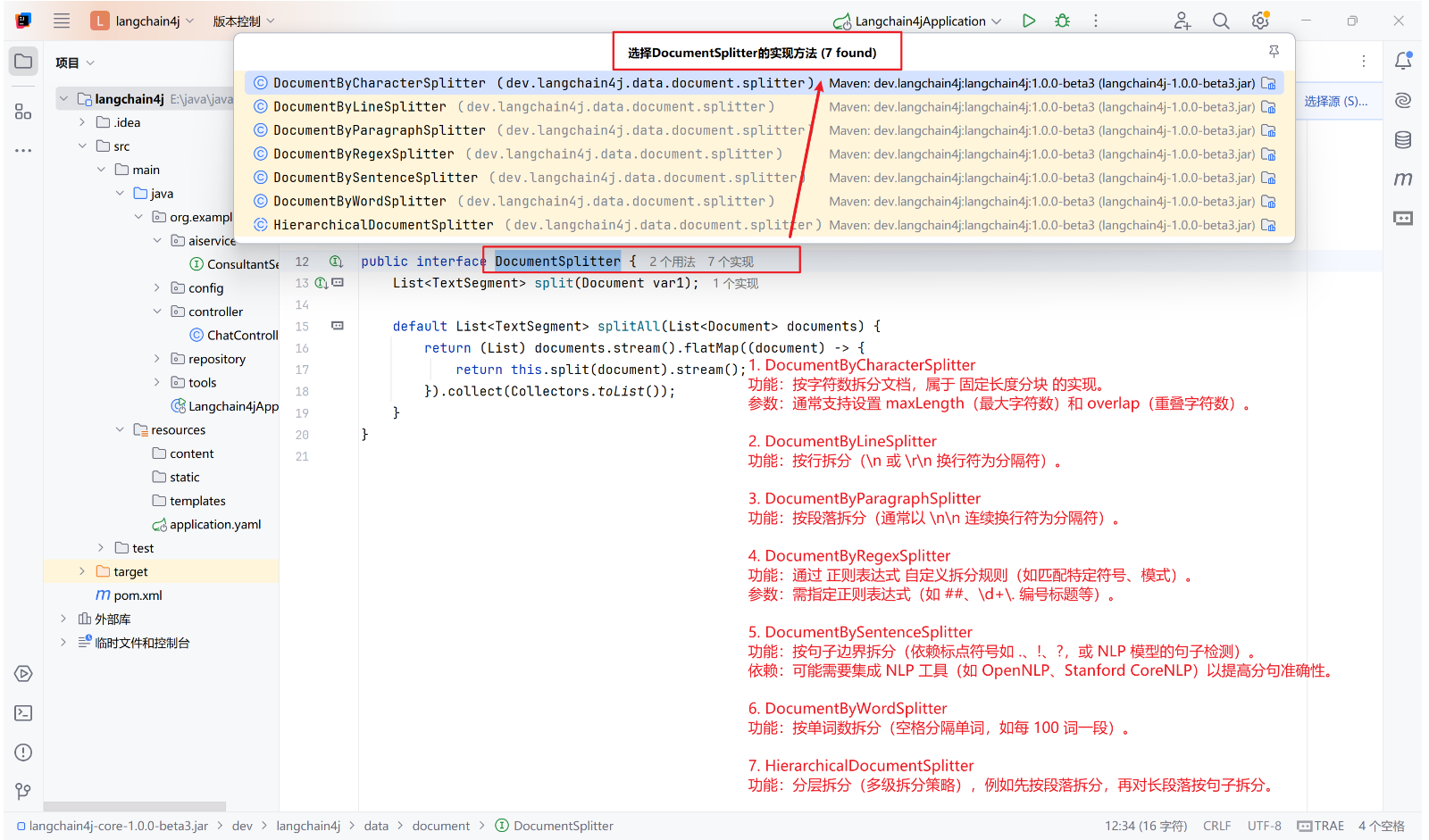This screenshot has width=1429, height=840.
Task: Open the Problems tool window icon
Action: coord(23,753)
